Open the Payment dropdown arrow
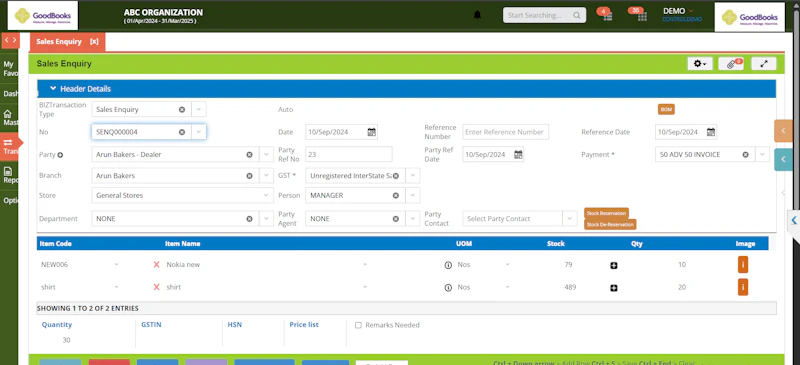 [x=763, y=155]
